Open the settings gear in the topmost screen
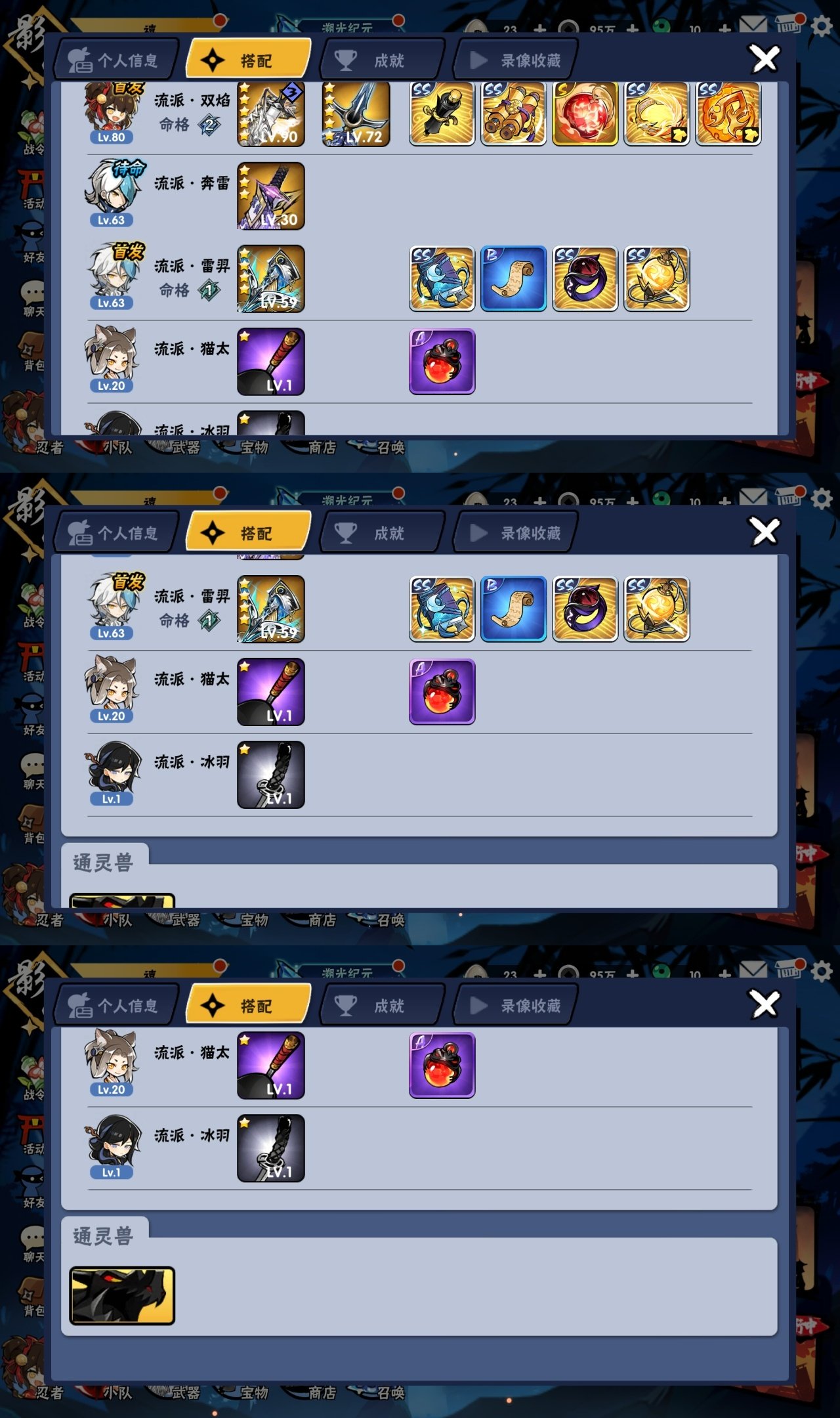Viewport: 840px width, 1418px height. [822, 26]
